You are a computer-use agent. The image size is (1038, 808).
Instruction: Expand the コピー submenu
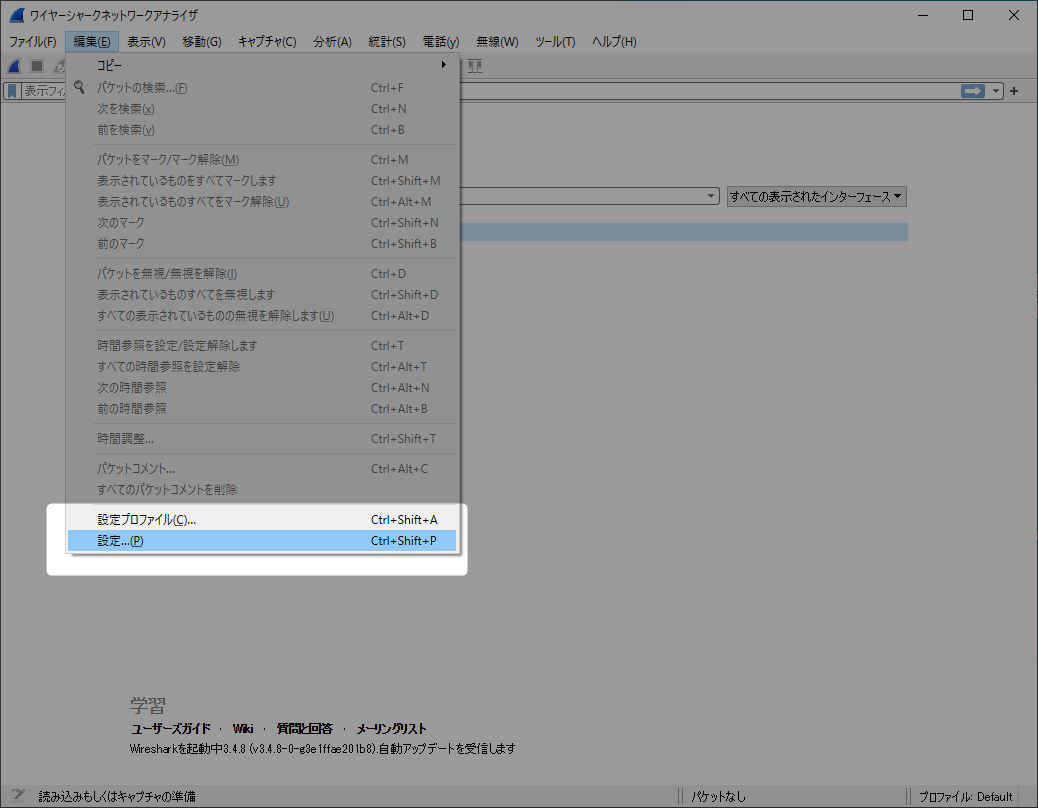click(x=261, y=65)
